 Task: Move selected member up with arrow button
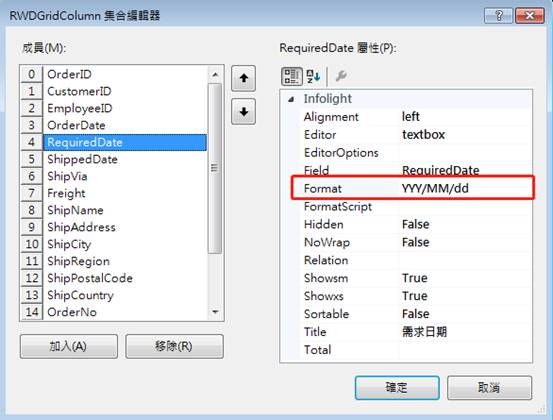[x=243, y=78]
